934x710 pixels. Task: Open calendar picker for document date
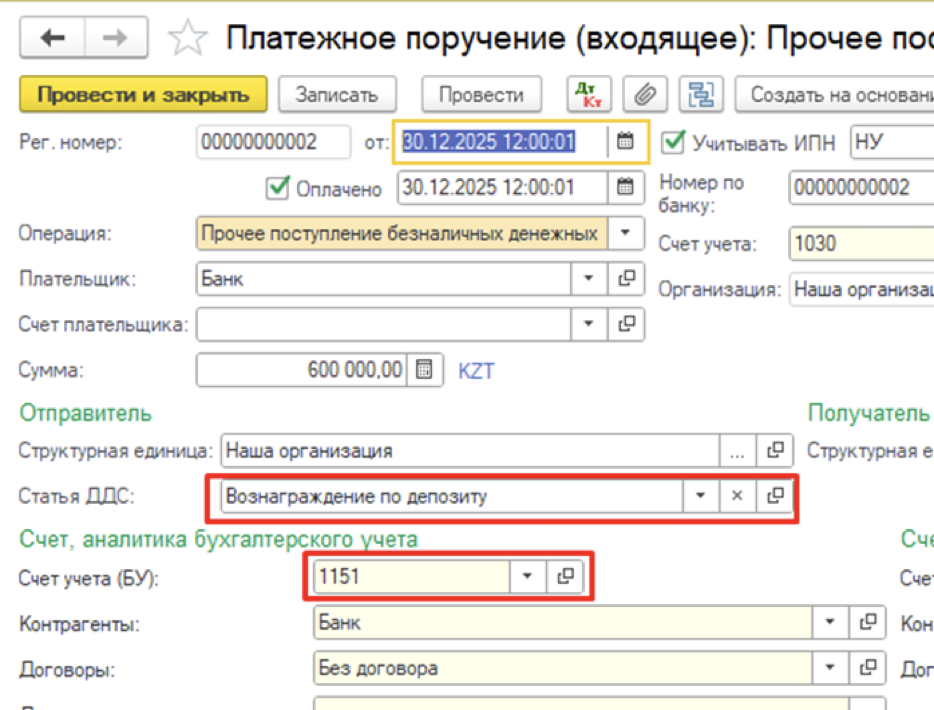pyautogui.click(x=626, y=142)
